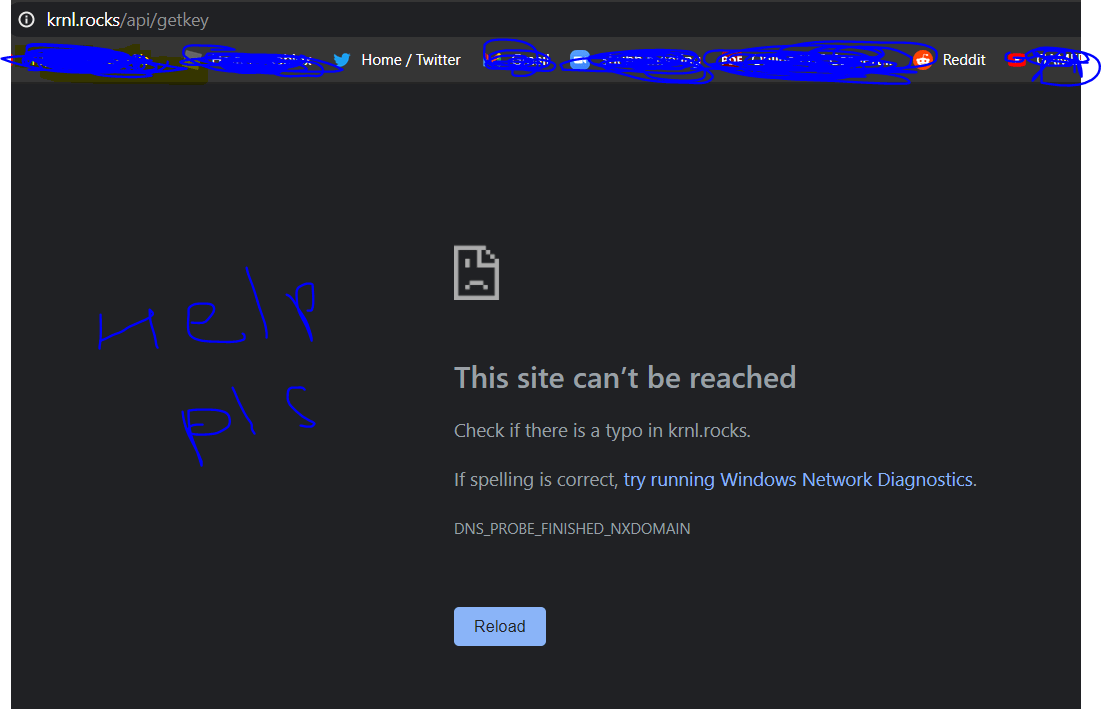Viewport: 1101px width, 709px height.
Task: Click the This site can't be reached heading
Action: (625, 377)
